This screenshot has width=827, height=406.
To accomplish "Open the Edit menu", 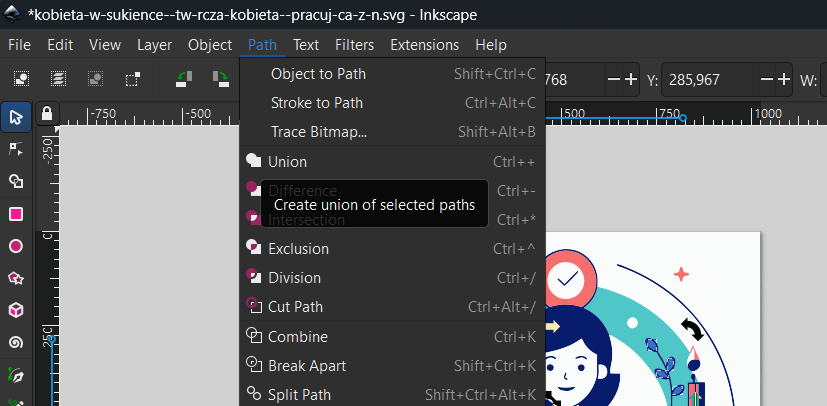I will 60,45.
